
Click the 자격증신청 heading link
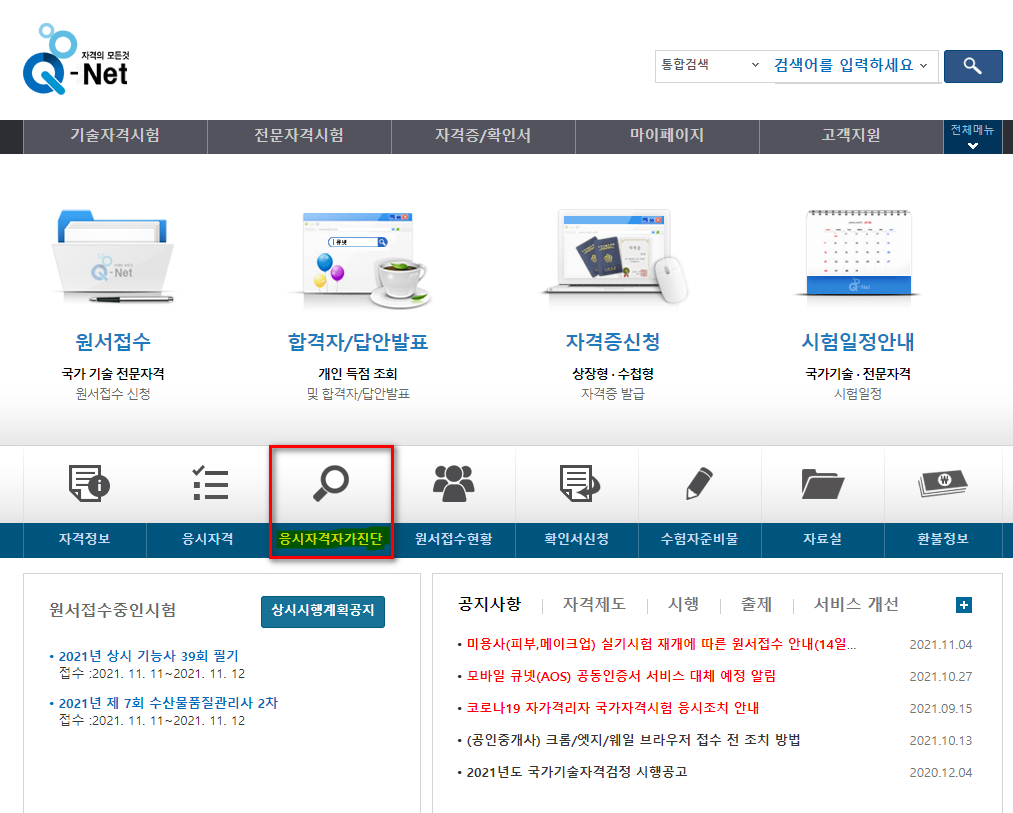click(613, 342)
